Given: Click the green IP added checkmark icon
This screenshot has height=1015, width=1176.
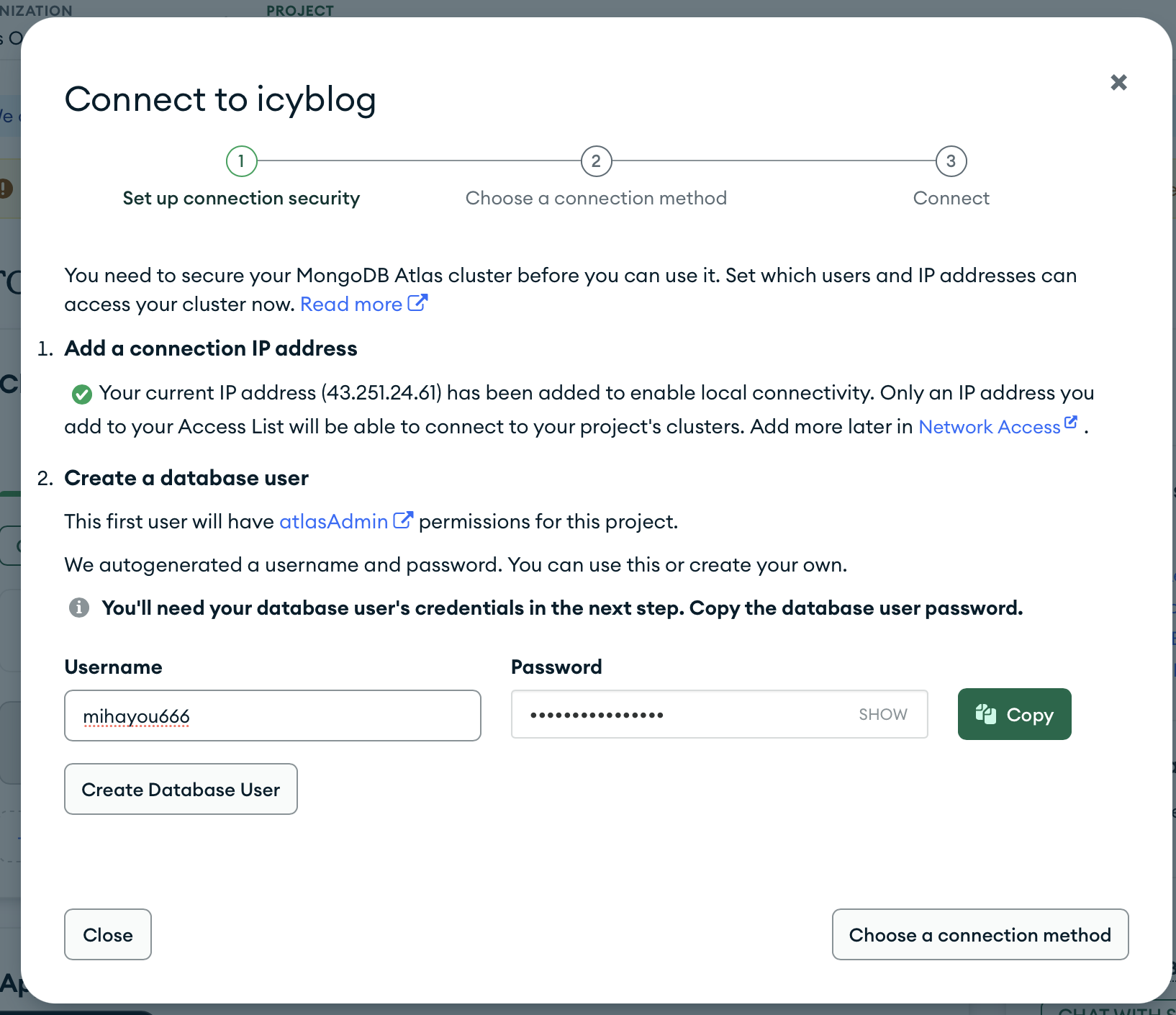Looking at the screenshot, I should (81, 394).
